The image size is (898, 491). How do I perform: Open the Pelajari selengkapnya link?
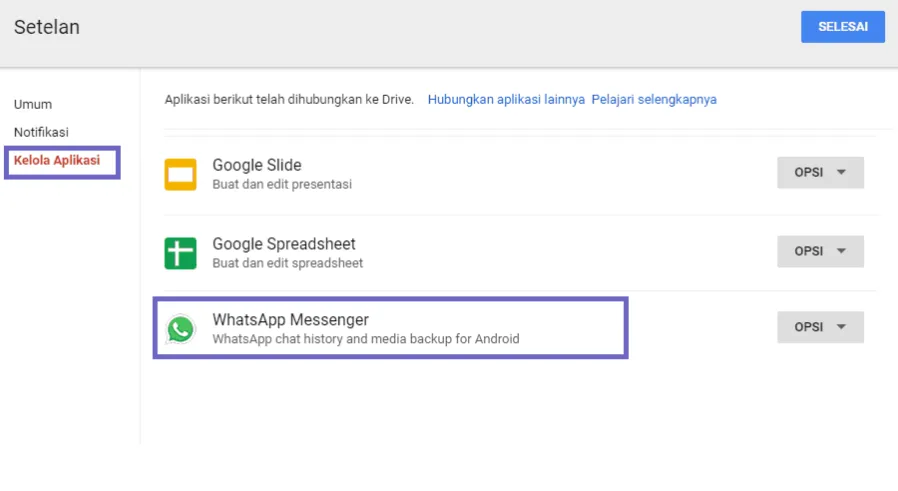coord(654,100)
